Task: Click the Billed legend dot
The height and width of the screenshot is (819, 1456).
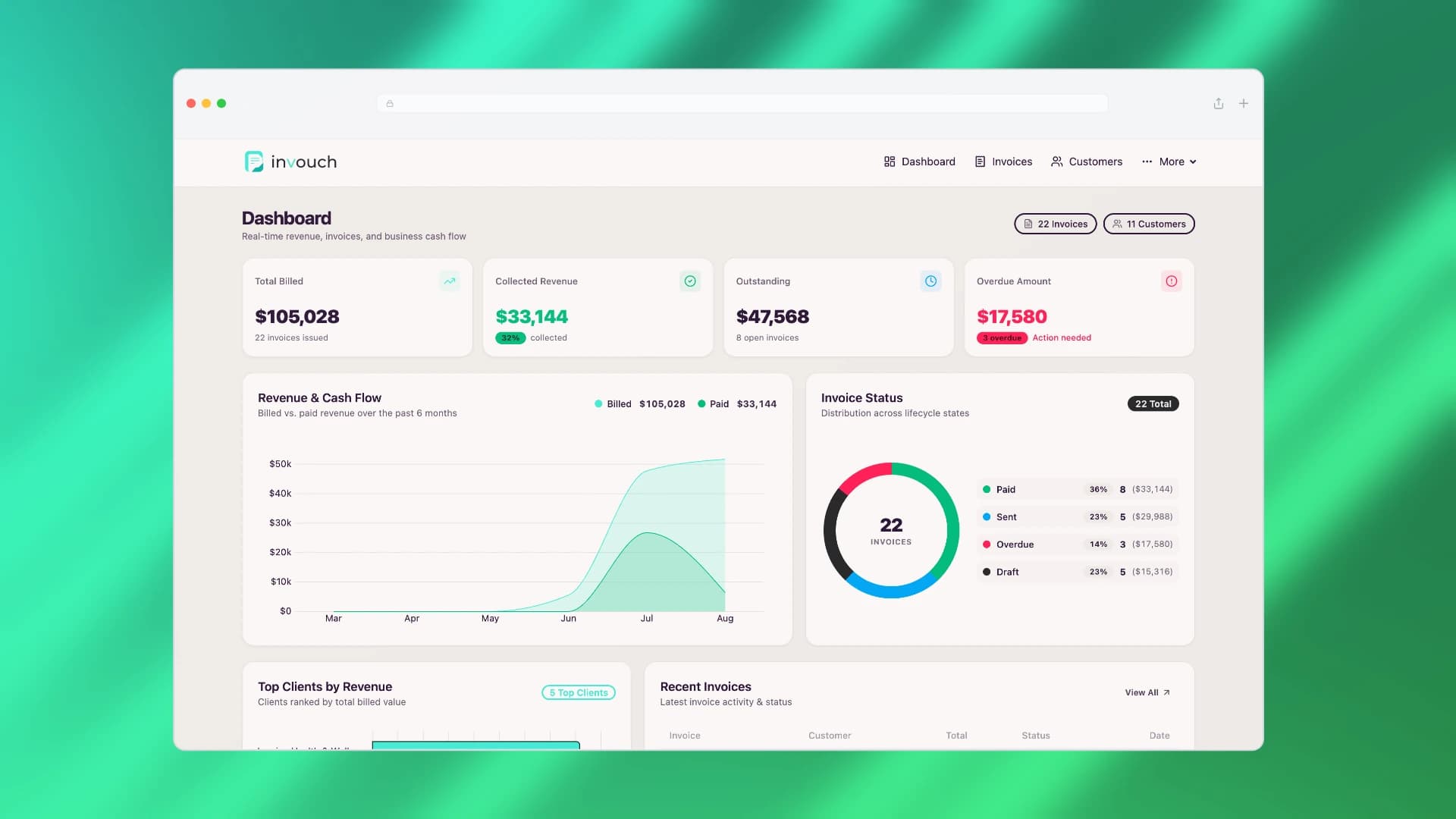Action: click(599, 404)
